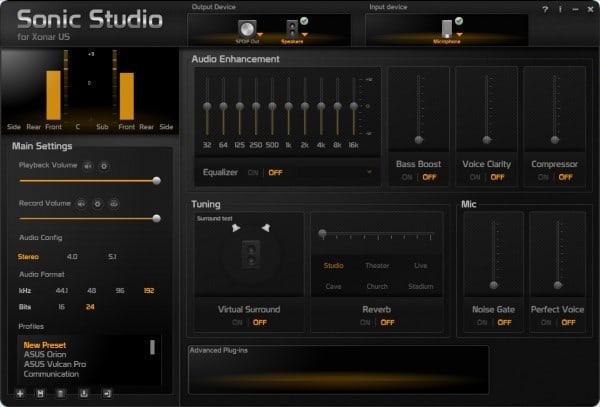Click the Profiles list scrollbar
The width and height of the screenshot is (600, 407).
[152, 347]
